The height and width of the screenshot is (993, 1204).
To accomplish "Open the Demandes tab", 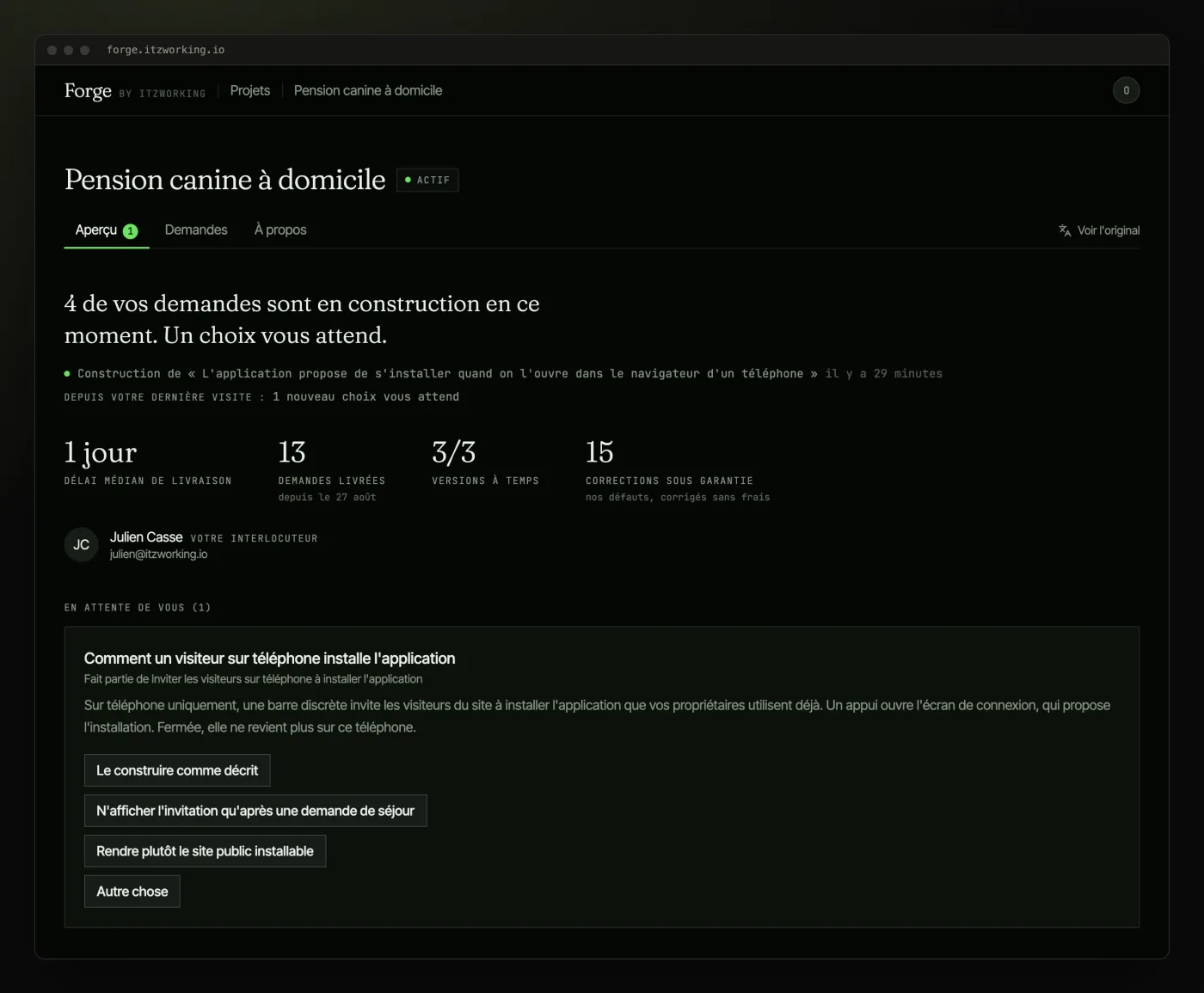I will coord(196,230).
